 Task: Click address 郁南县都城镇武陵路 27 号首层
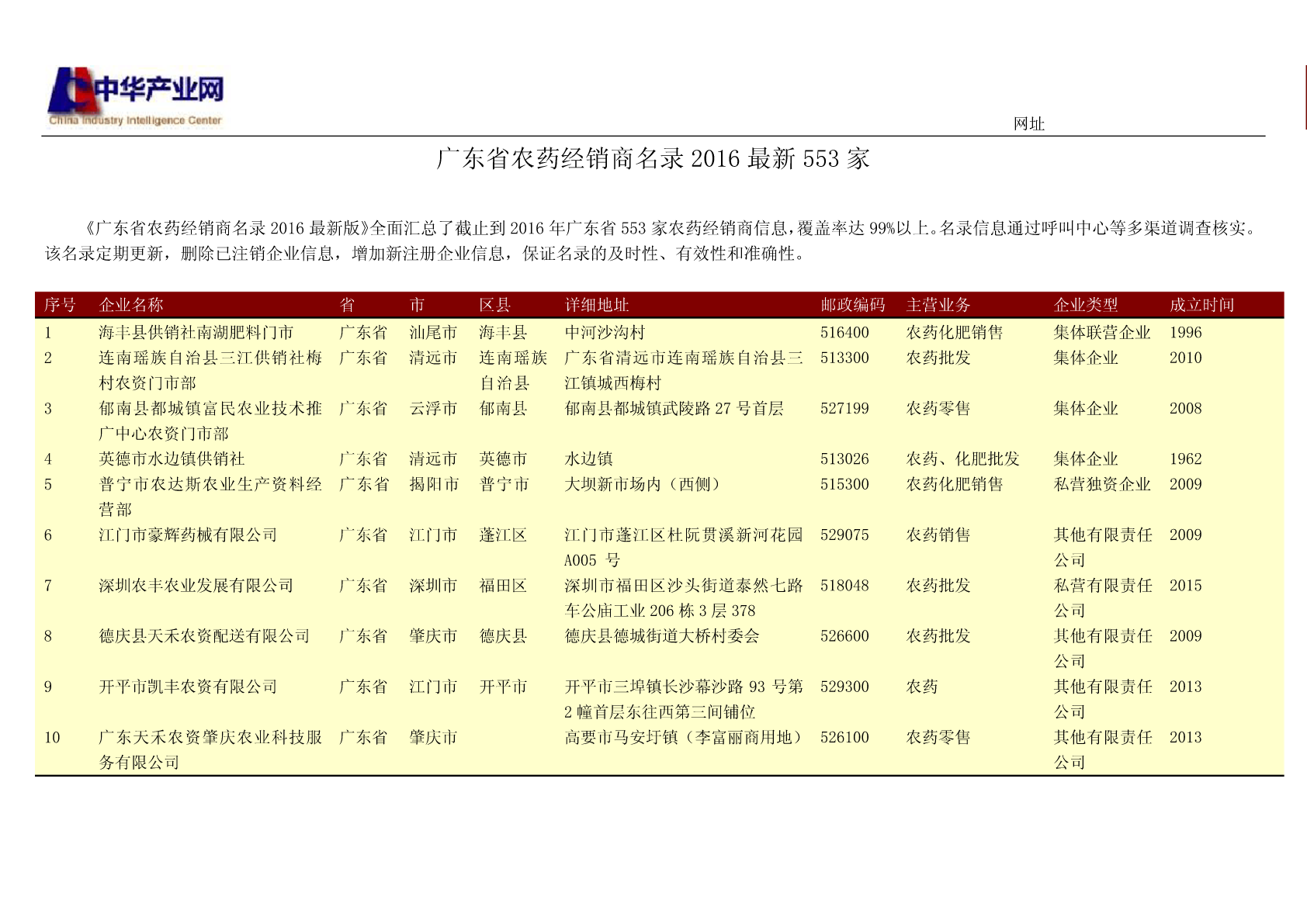coord(674,408)
